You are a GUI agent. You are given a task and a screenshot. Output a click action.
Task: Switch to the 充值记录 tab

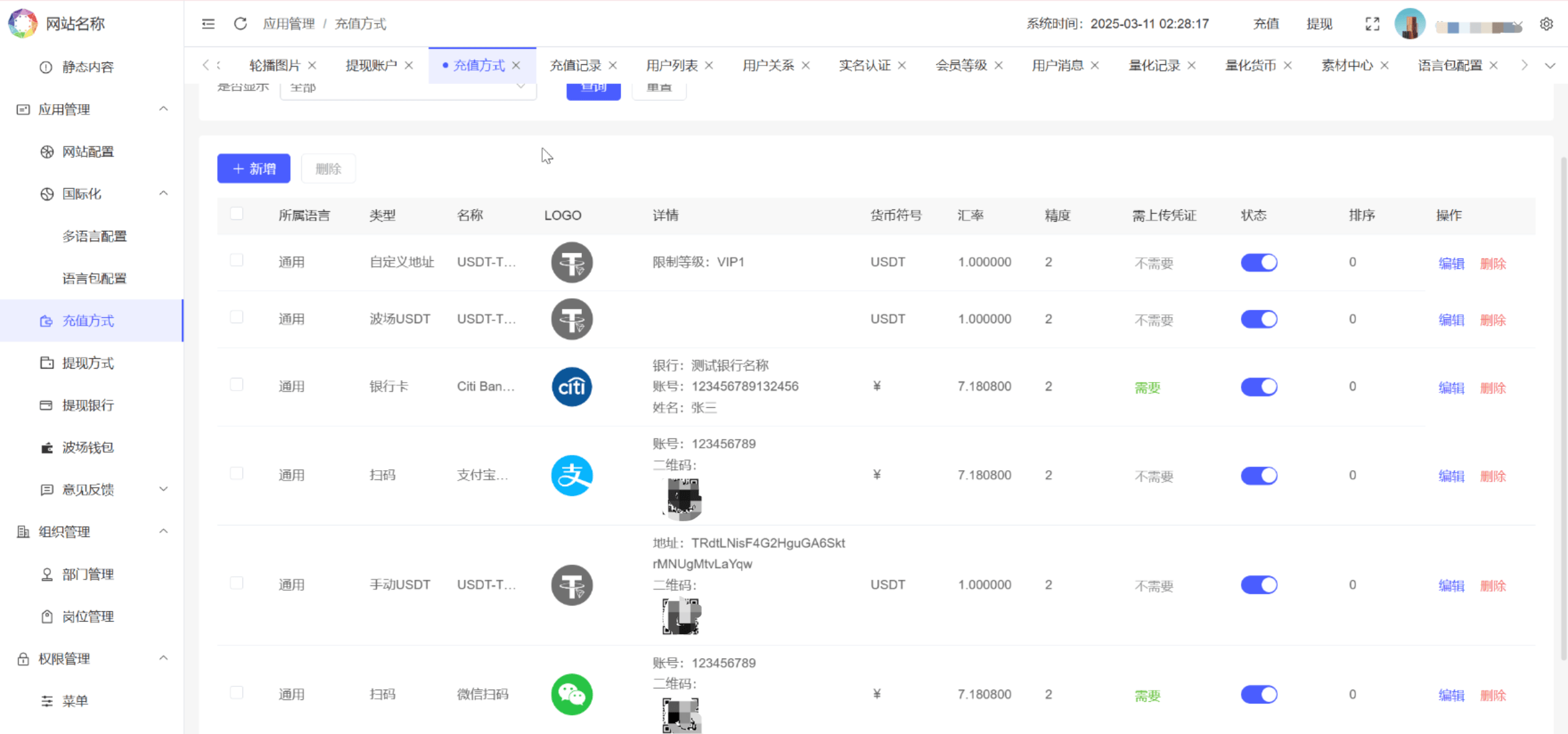coord(575,66)
